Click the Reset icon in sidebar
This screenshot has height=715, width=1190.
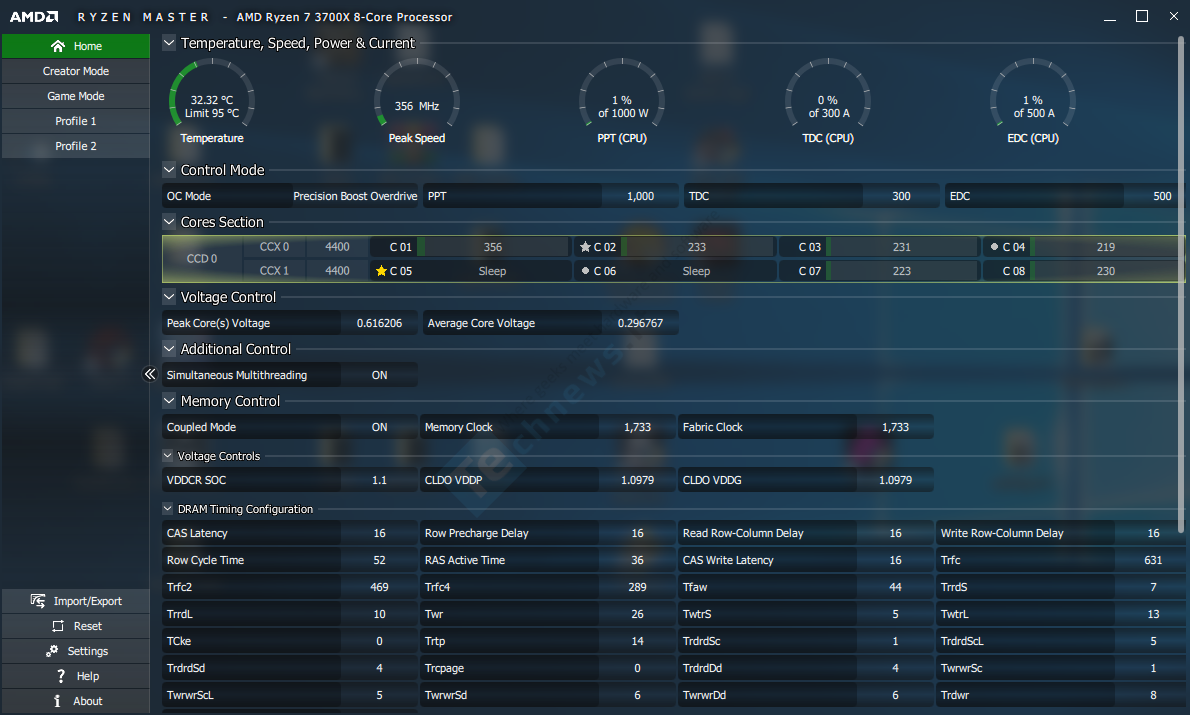click(58, 626)
